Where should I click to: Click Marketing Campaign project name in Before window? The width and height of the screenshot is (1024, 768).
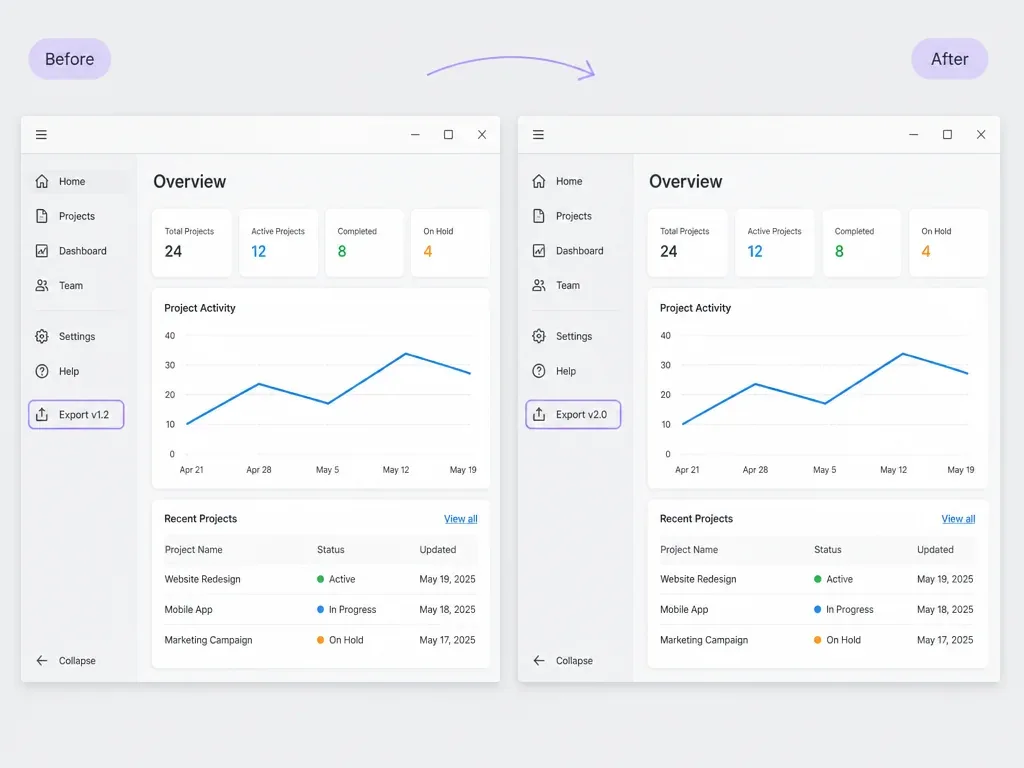click(208, 640)
